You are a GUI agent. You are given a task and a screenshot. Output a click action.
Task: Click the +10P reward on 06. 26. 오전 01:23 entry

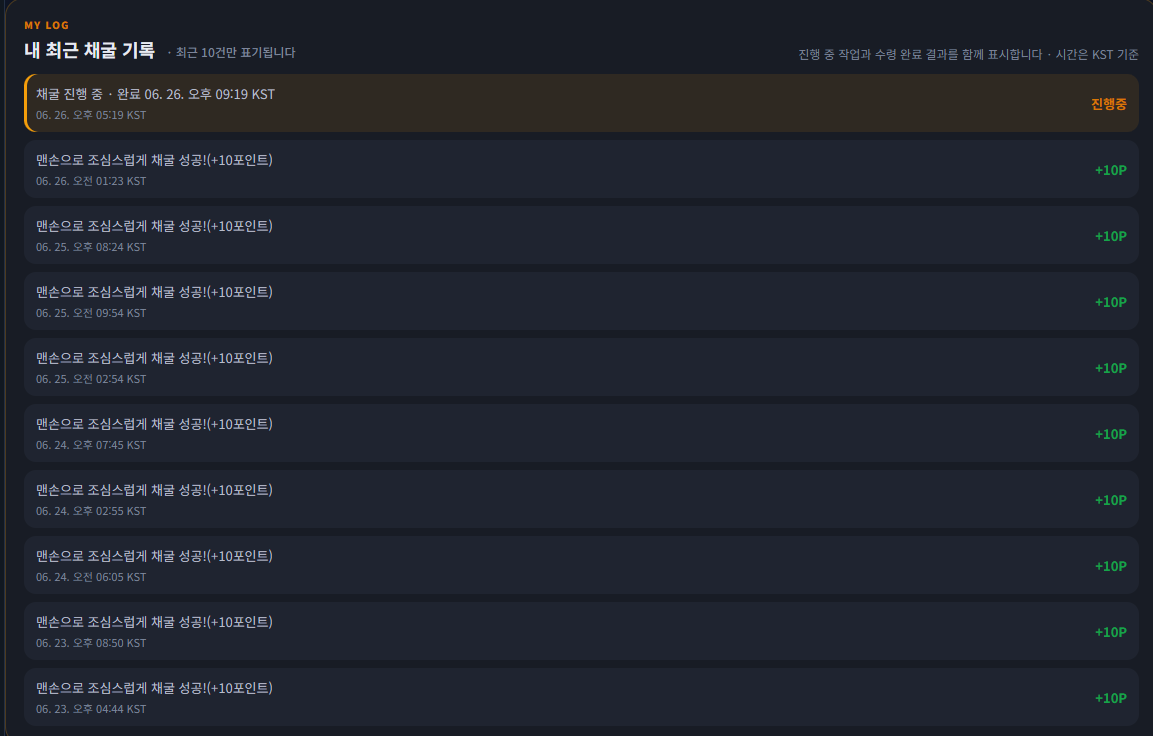click(1110, 171)
